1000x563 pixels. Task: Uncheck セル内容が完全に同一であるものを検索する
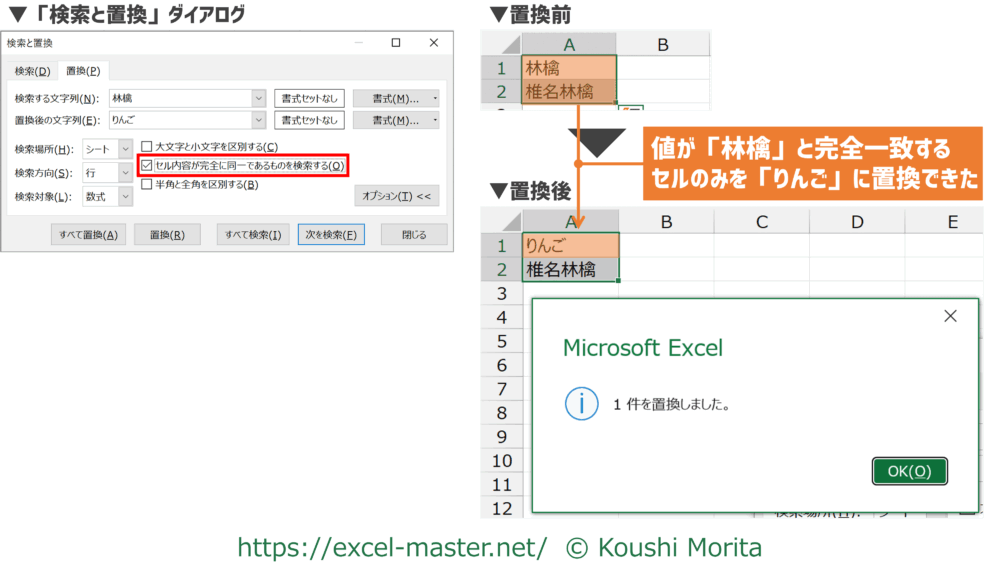click(x=147, y=165)
